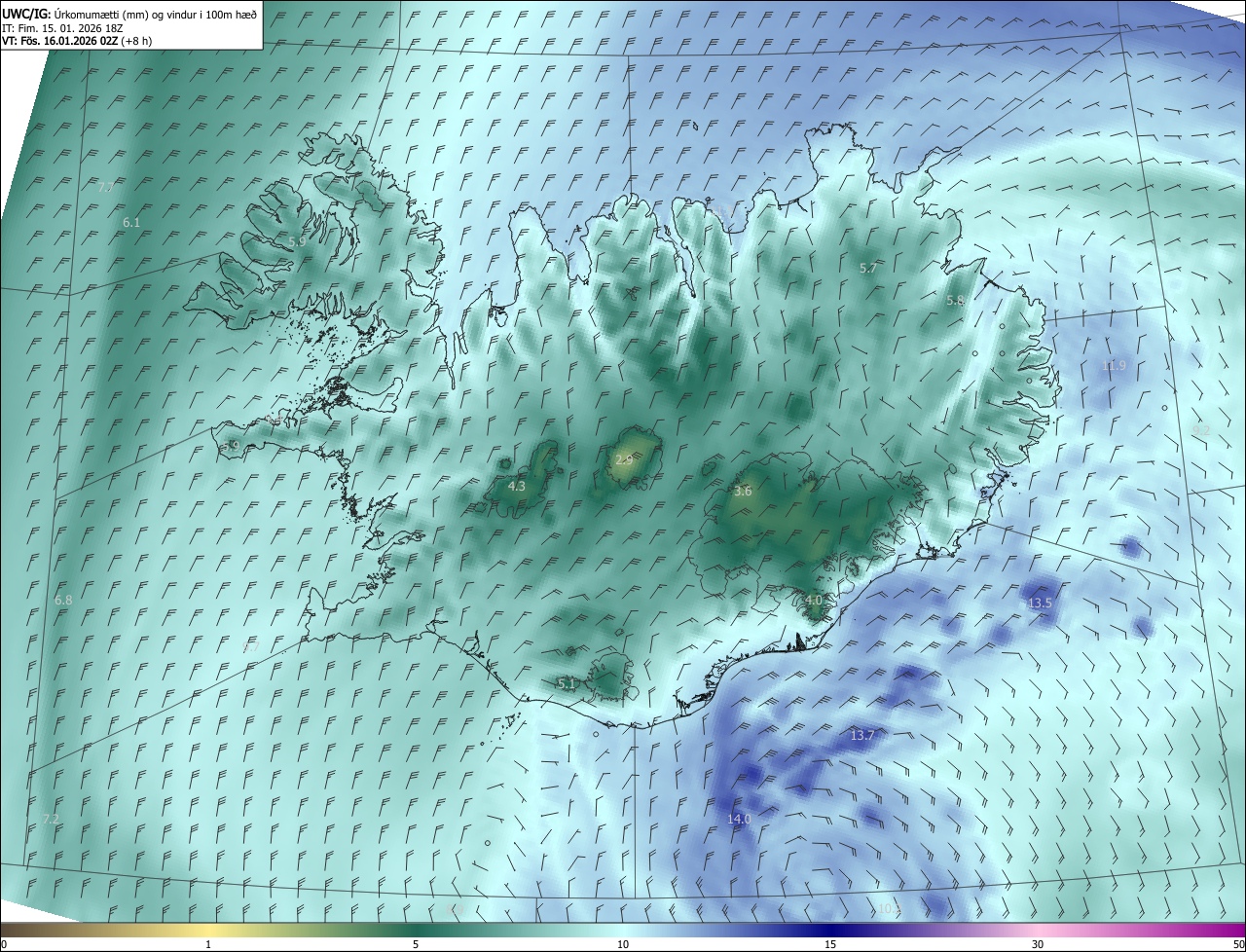Image resolution: width=1246 pixels, height=952 pixels.
Task: Click the 4.3 value on Langjökull glacier
Action: click(517, 486)
